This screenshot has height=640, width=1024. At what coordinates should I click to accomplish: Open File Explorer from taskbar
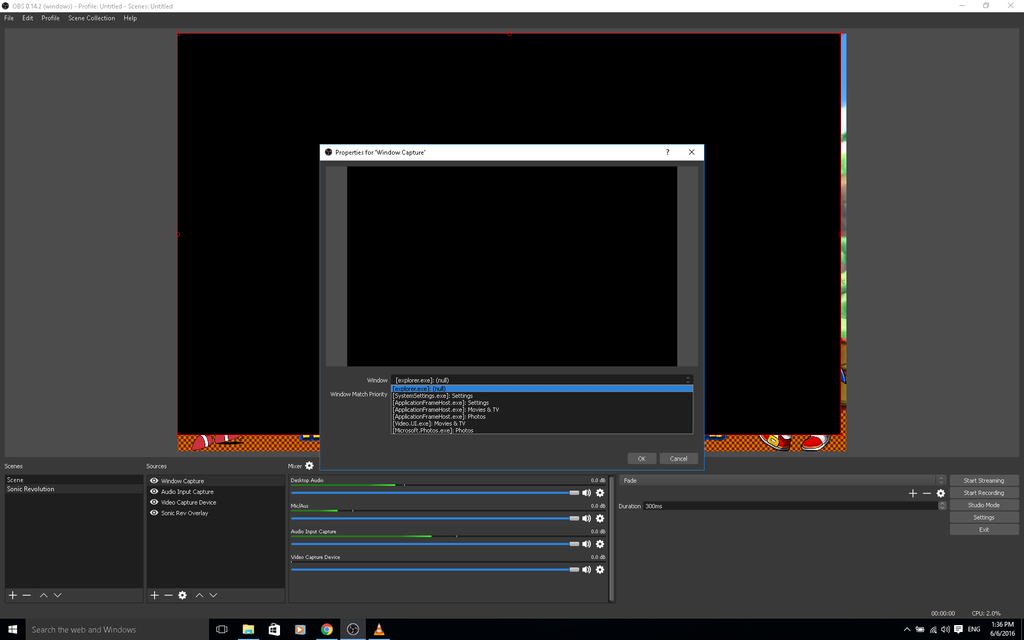[248, 630]
